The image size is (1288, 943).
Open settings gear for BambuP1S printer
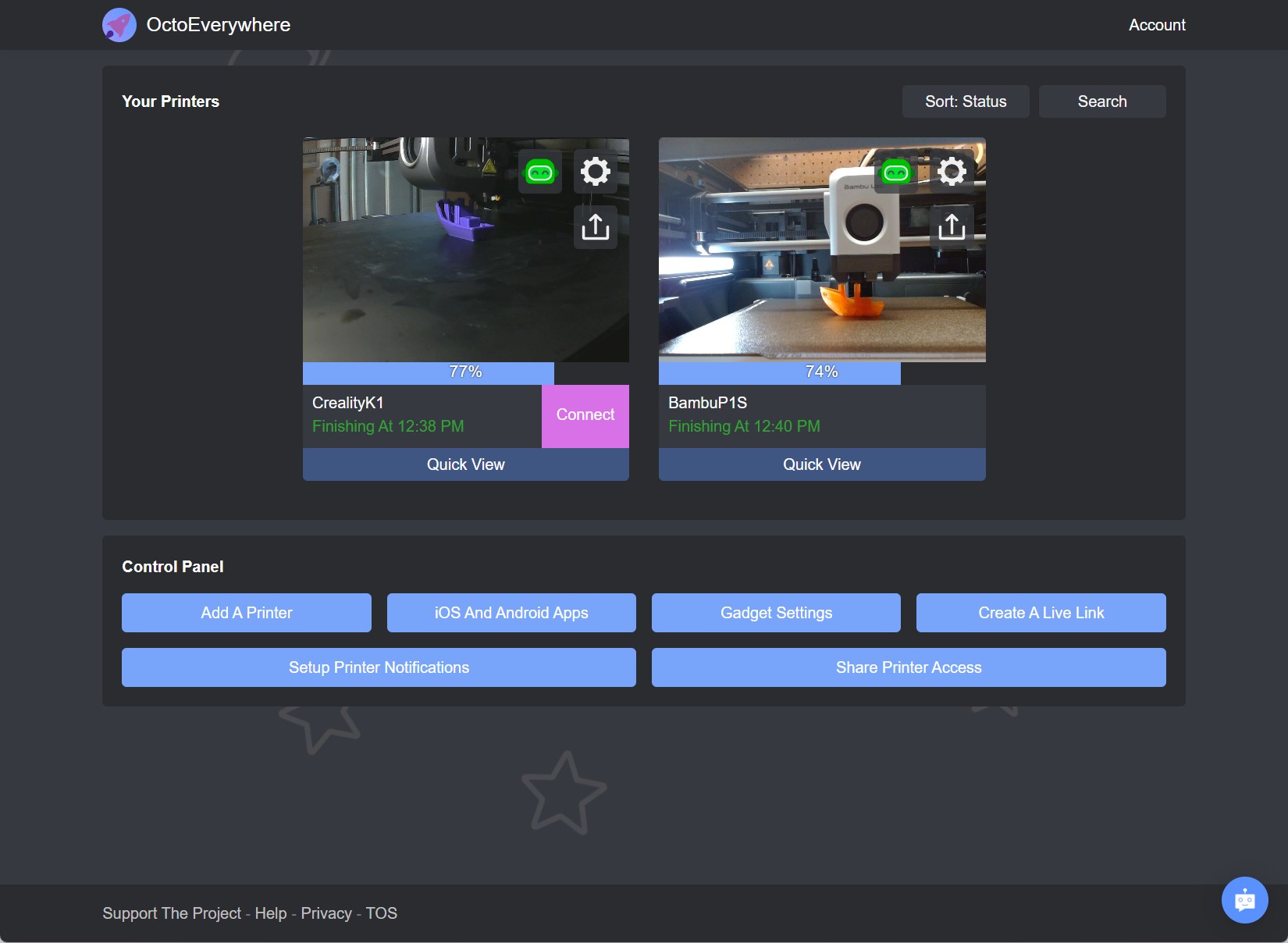pos(952,171)
